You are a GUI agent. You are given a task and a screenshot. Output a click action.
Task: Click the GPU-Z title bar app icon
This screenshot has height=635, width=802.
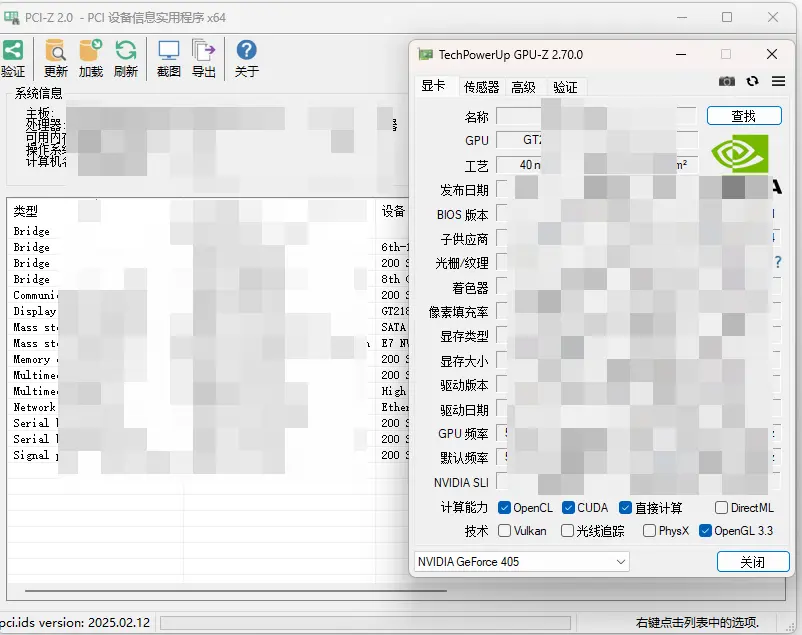(x=426, y=54)
